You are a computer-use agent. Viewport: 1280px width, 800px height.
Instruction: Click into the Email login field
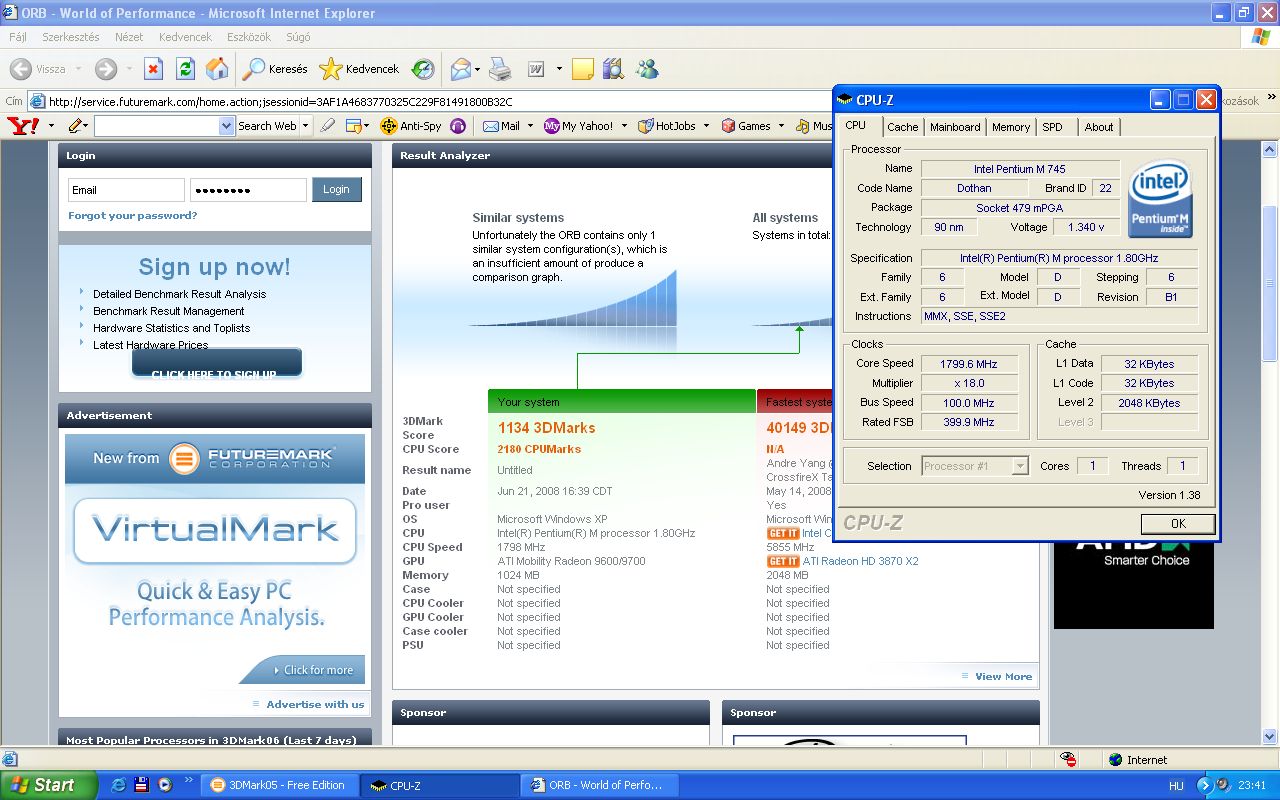click(x=126, y=190)
